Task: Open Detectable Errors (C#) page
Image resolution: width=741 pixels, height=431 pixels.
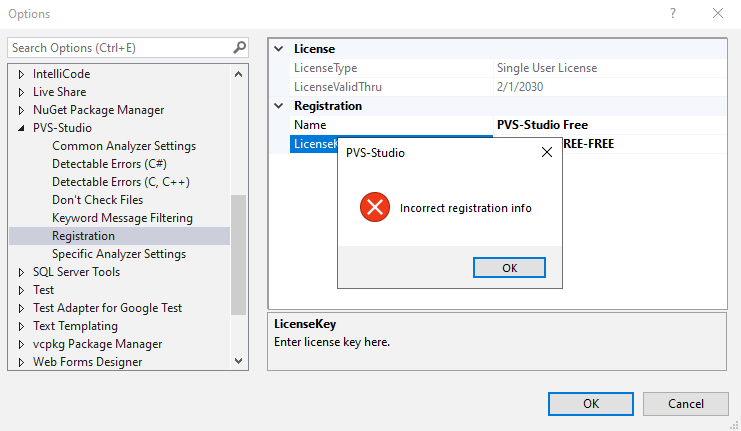Action: click(x=109, y=164)
